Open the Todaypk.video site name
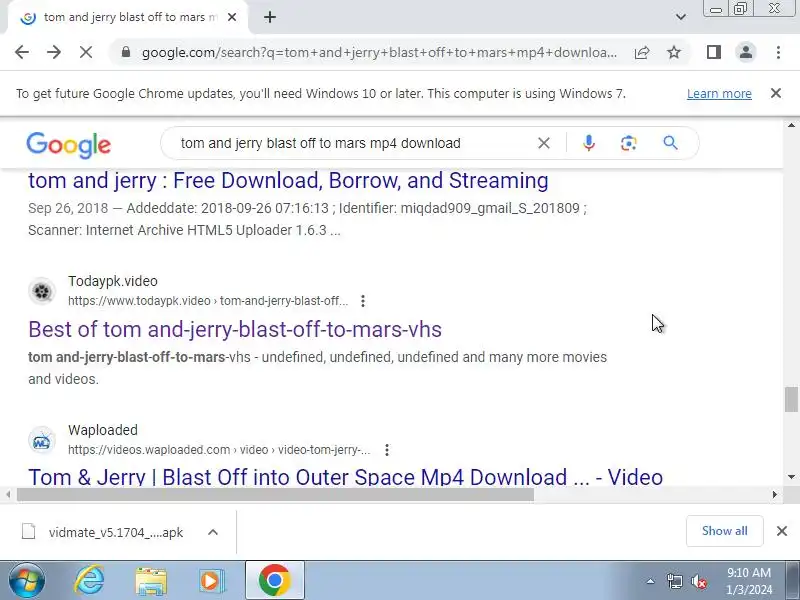Screen dimensions: 800x600 (x=113, y=281)
